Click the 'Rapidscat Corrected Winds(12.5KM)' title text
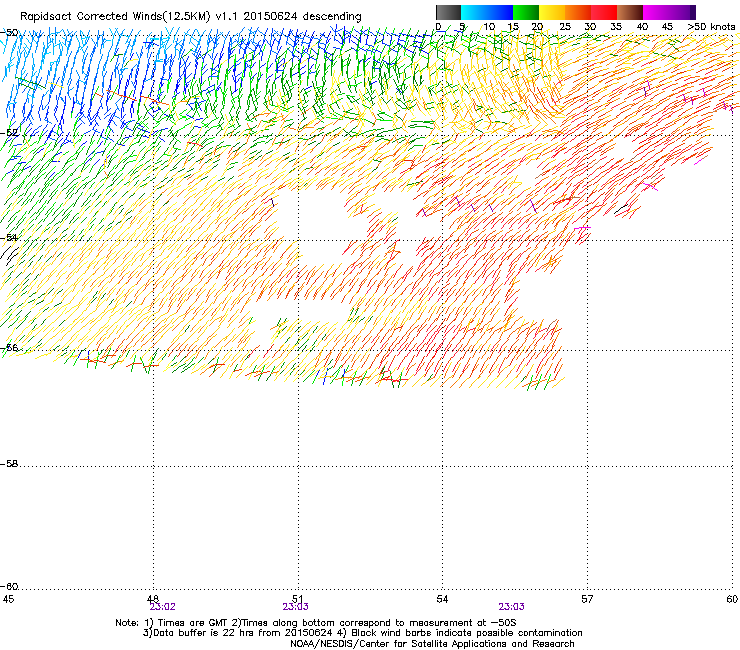Image resolution: width=740 pixels, height=650 pixels. 115,17
